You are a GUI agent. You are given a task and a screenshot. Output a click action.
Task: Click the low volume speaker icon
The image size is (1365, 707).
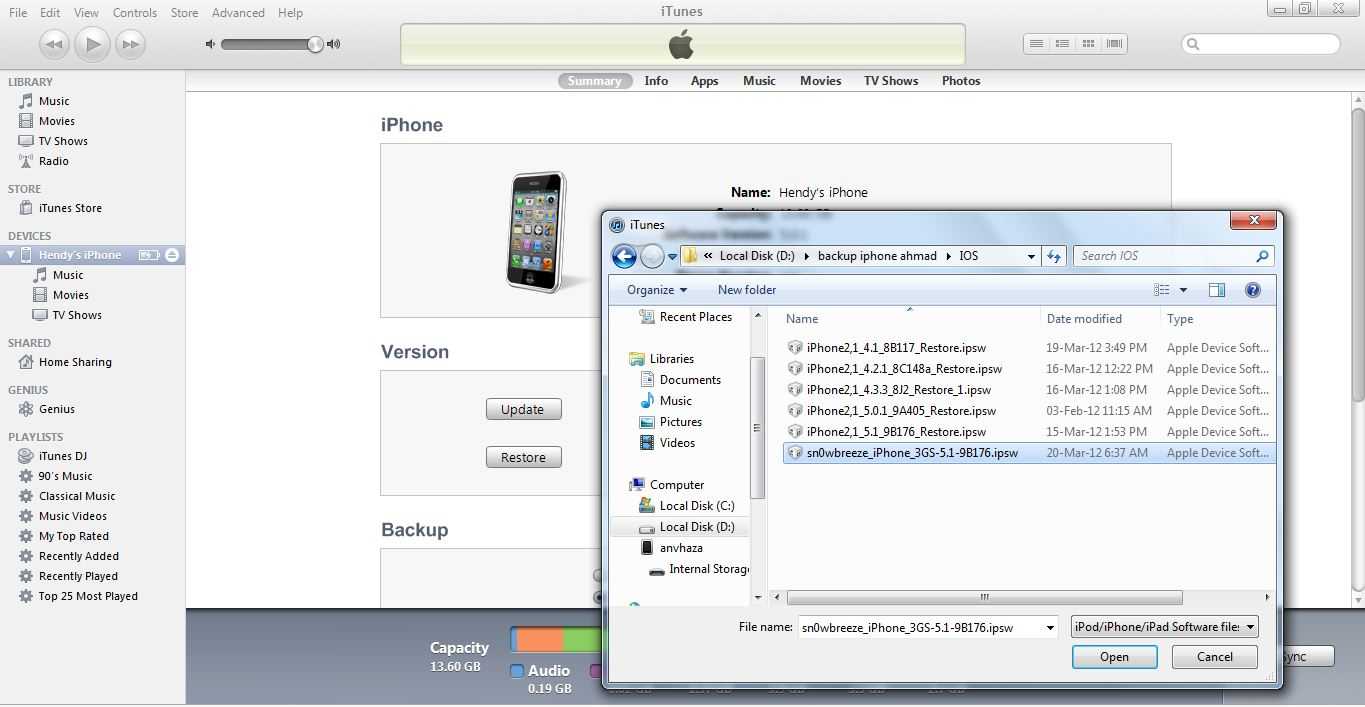[x=210, y=44]
